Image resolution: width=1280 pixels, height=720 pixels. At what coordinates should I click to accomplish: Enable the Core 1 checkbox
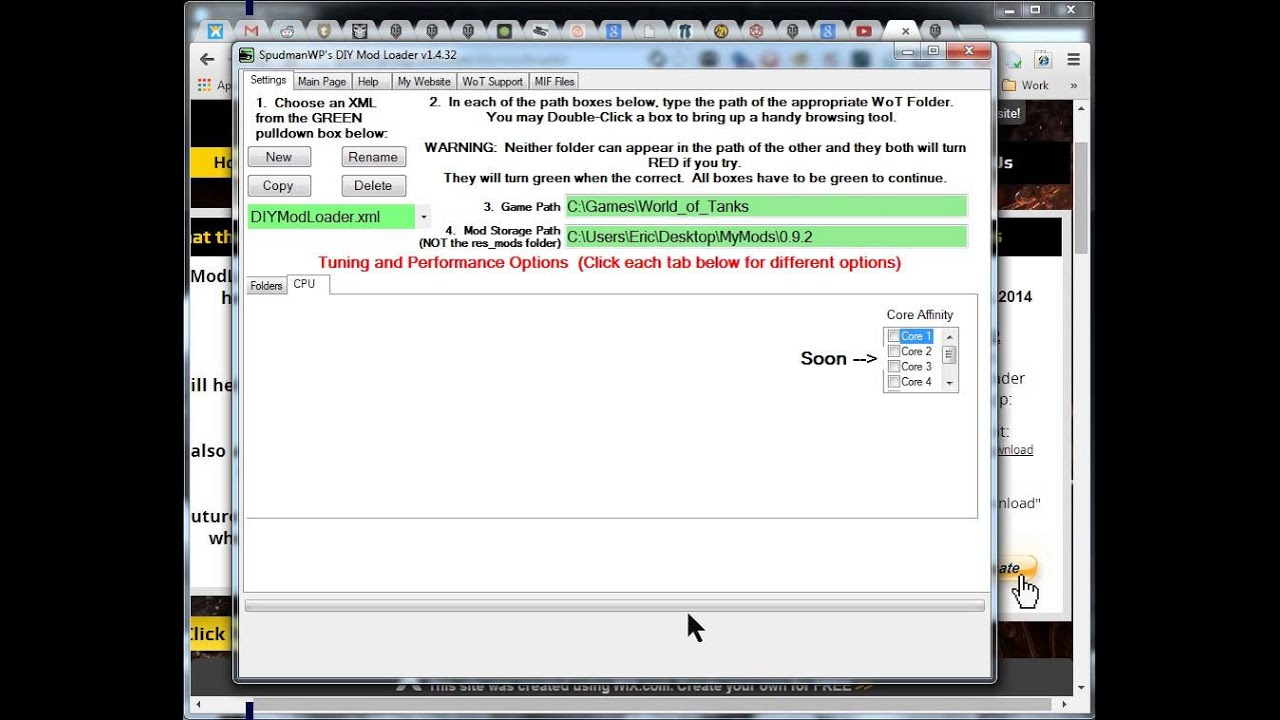click(x=894, y=337)
